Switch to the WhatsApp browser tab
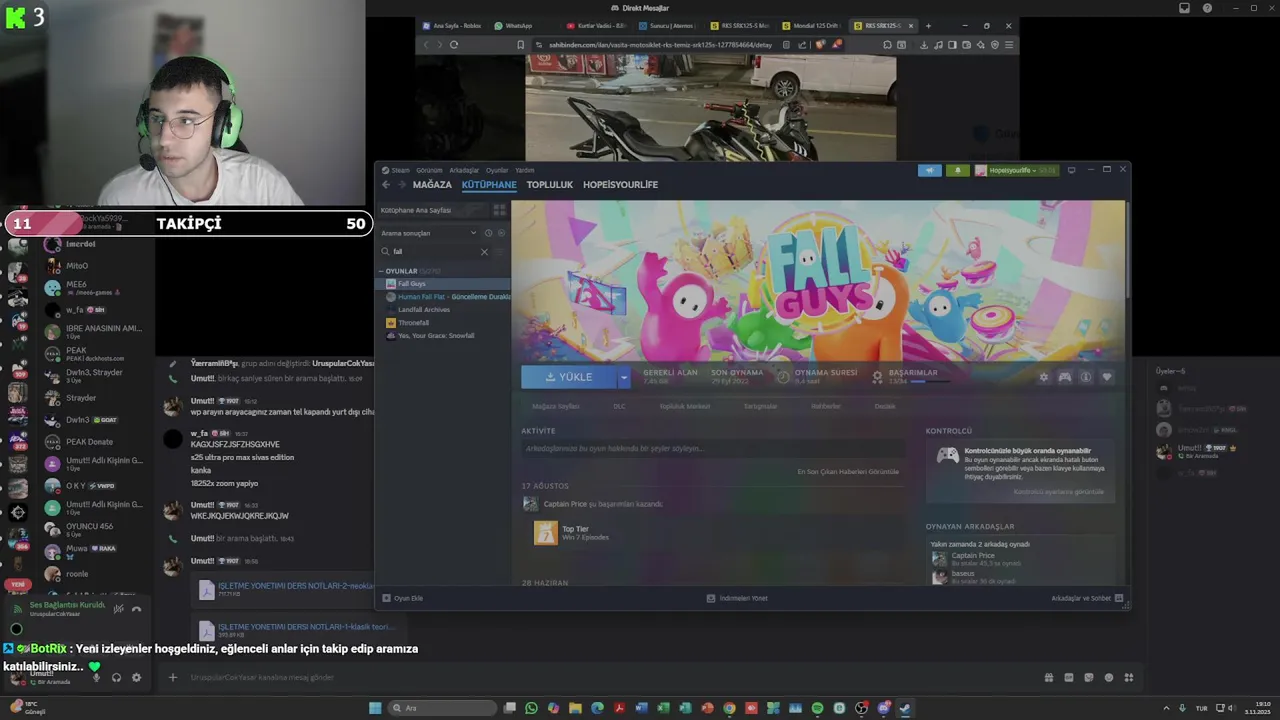The height and width of the screenshot is (720, 1280). click(x=518, y=26)
